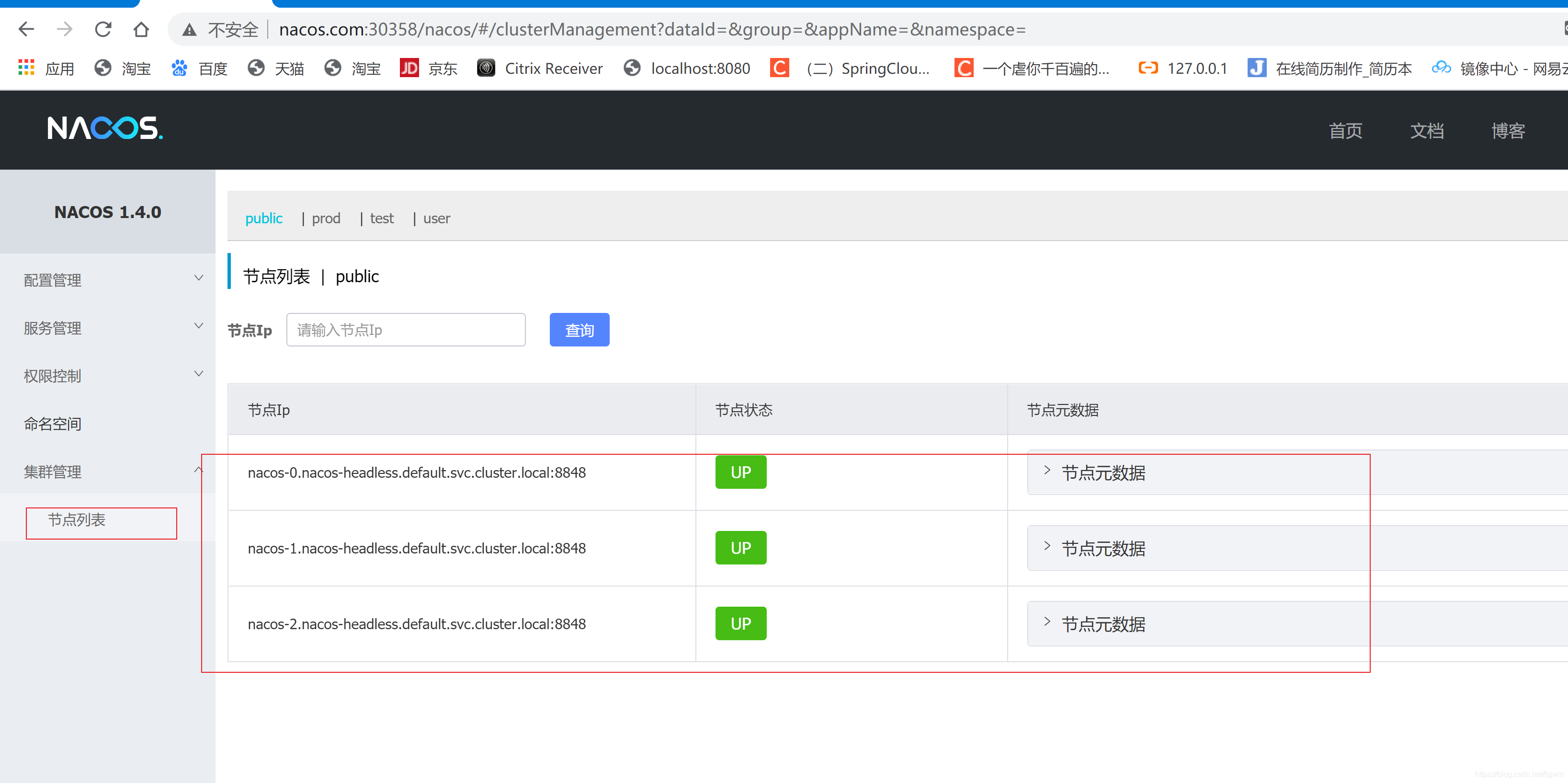1568x783 pixels.
Task: Open the first 淘宝 bookmark after 应用
Action: tap(122, 68)
